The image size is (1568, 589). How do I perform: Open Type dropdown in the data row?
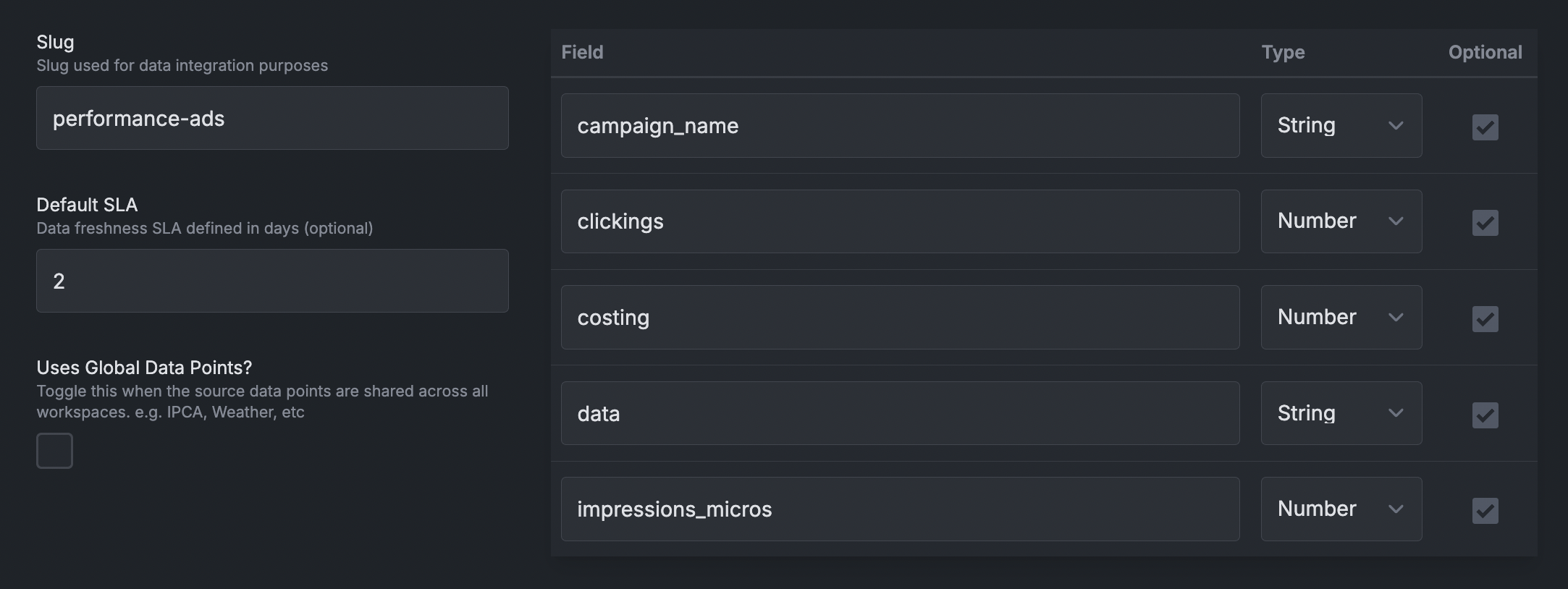1341,413
